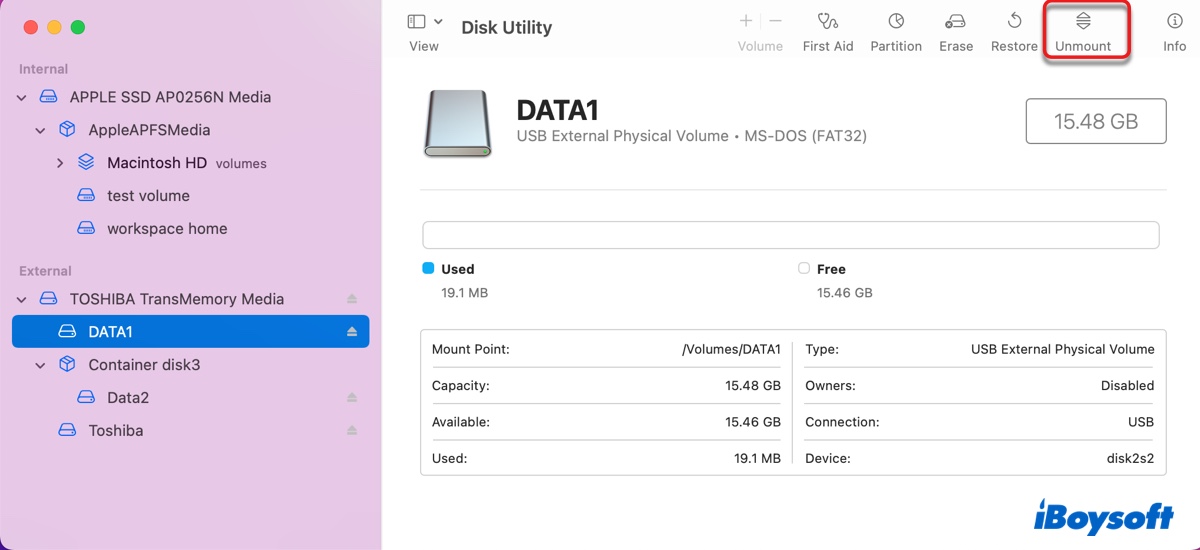1200x550 pixels.
Task: Click the minus volume button
Action: (775, 21)
